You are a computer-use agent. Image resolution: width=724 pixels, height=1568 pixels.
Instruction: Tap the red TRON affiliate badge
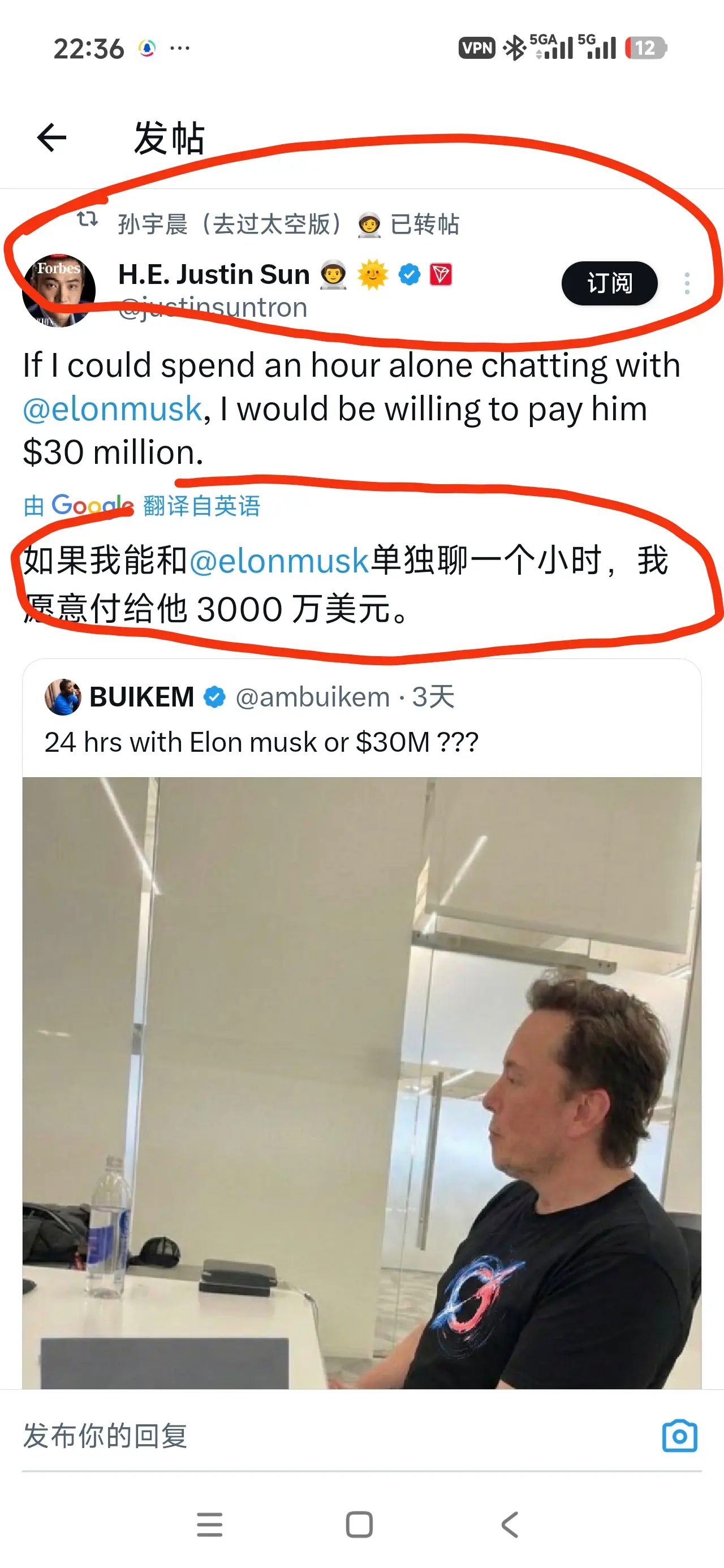(x=441, y=274)
